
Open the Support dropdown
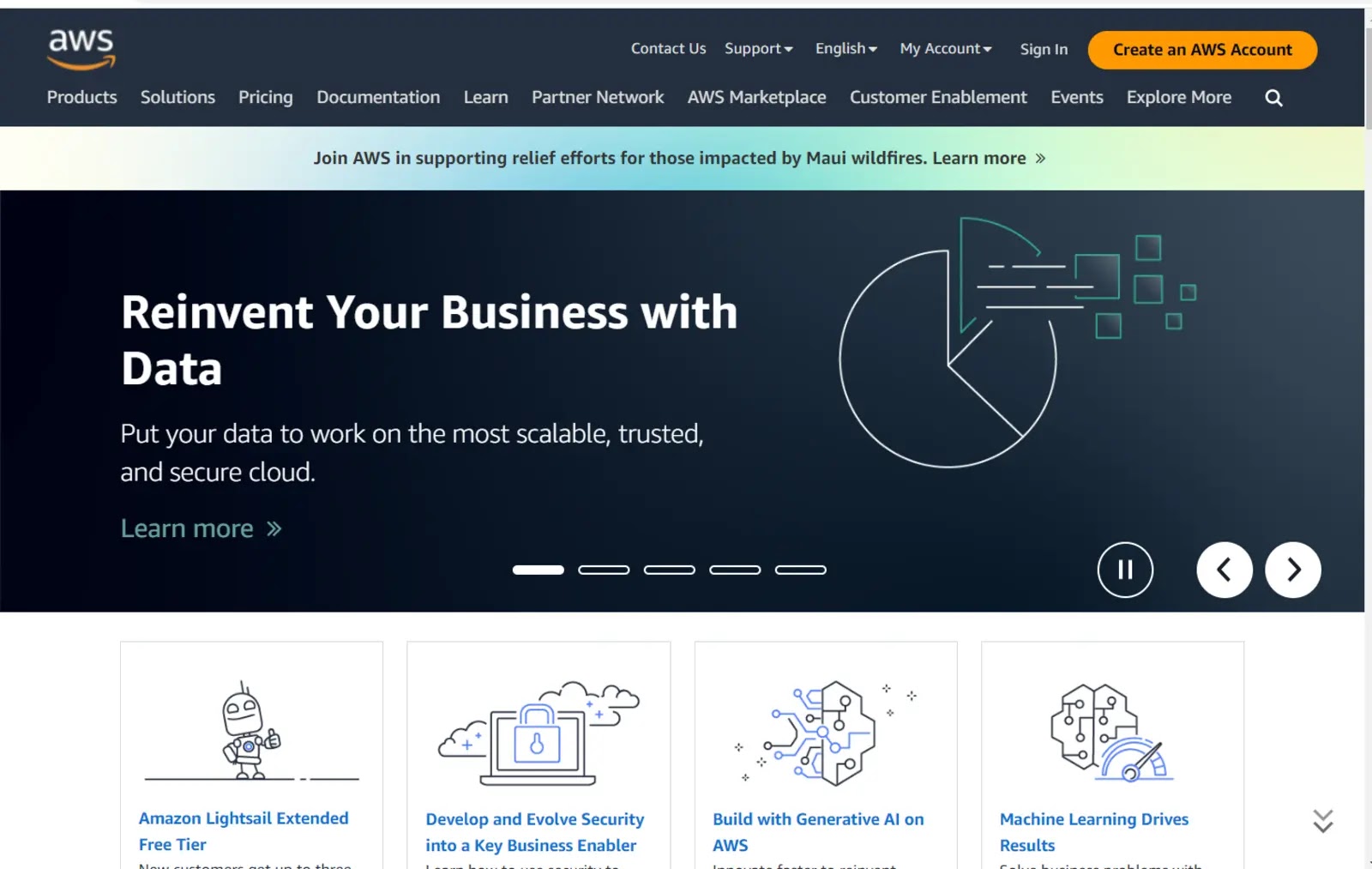pyautogui.click(x=758, y=49)
